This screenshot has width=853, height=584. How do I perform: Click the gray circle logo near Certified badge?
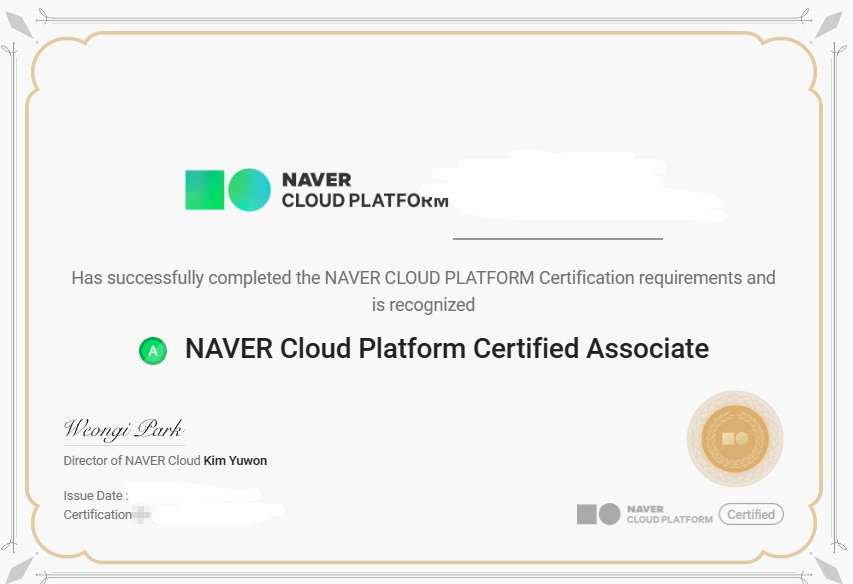(609, 514)
